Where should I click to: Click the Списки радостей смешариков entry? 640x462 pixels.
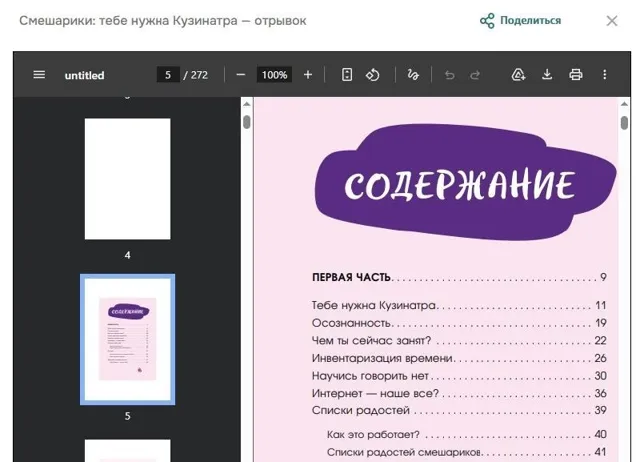click(x=467, y=452)
